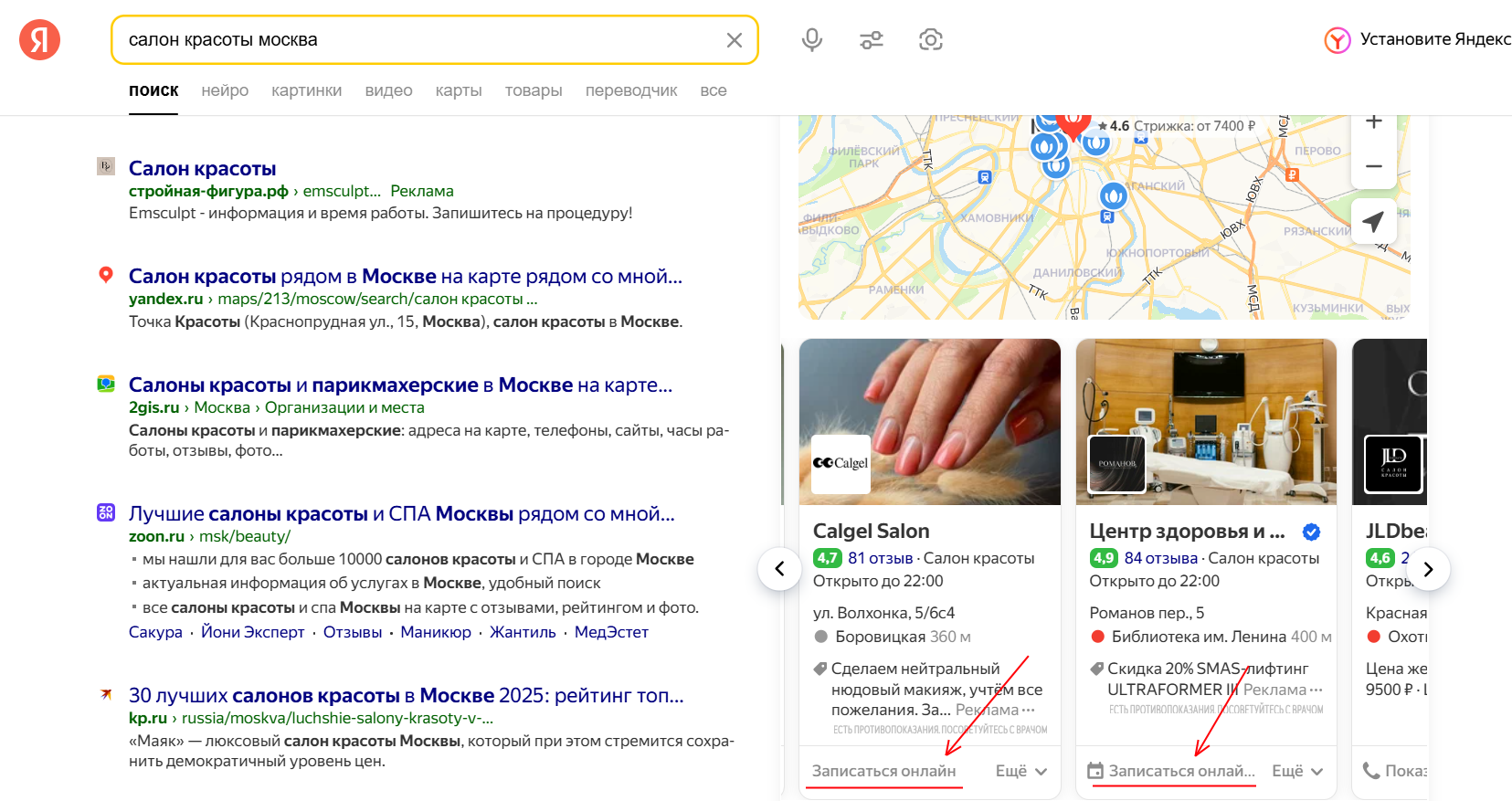Open 81 отзыв reviews link
This screenshot has width=1512, height=801.
[881, 558]
